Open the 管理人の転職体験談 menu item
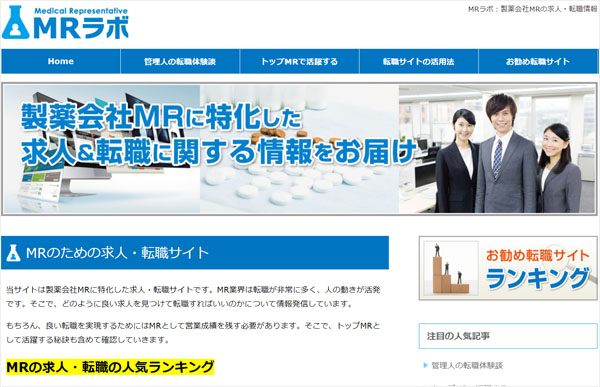The height and width of the screenshot is (387, 600). coord(180,61)
